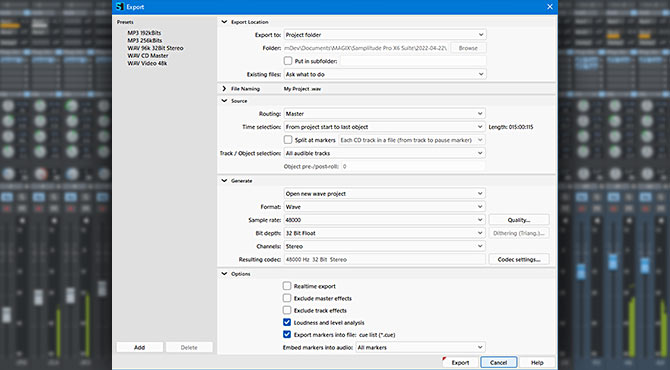Click the Browse button
This screenshot has width=670, height=370.
tap(468, 48)
